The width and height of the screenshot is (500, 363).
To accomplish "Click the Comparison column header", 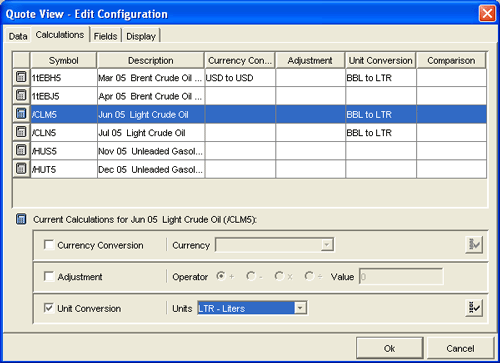I will (451, 60).
